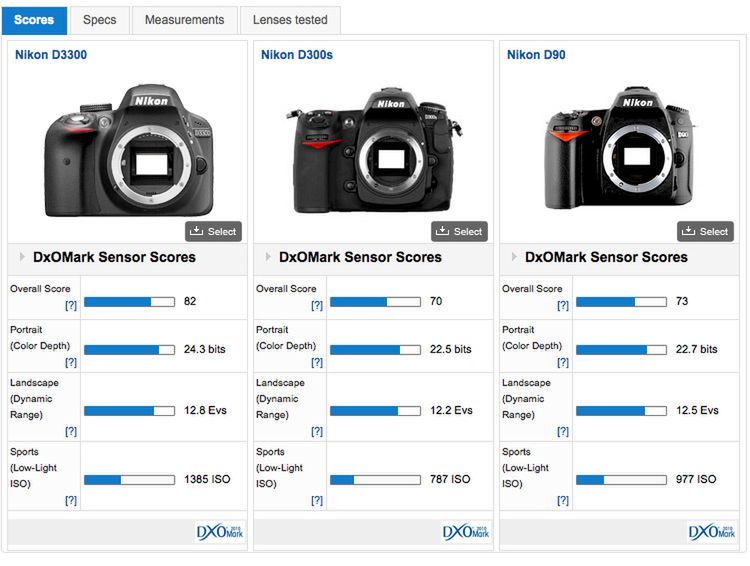Collapse DxOMark Sensor Scores arrow for Nikon D3300
Viewport: 750px width, 566px height.
pyautogui.click(x=22, y=257)
